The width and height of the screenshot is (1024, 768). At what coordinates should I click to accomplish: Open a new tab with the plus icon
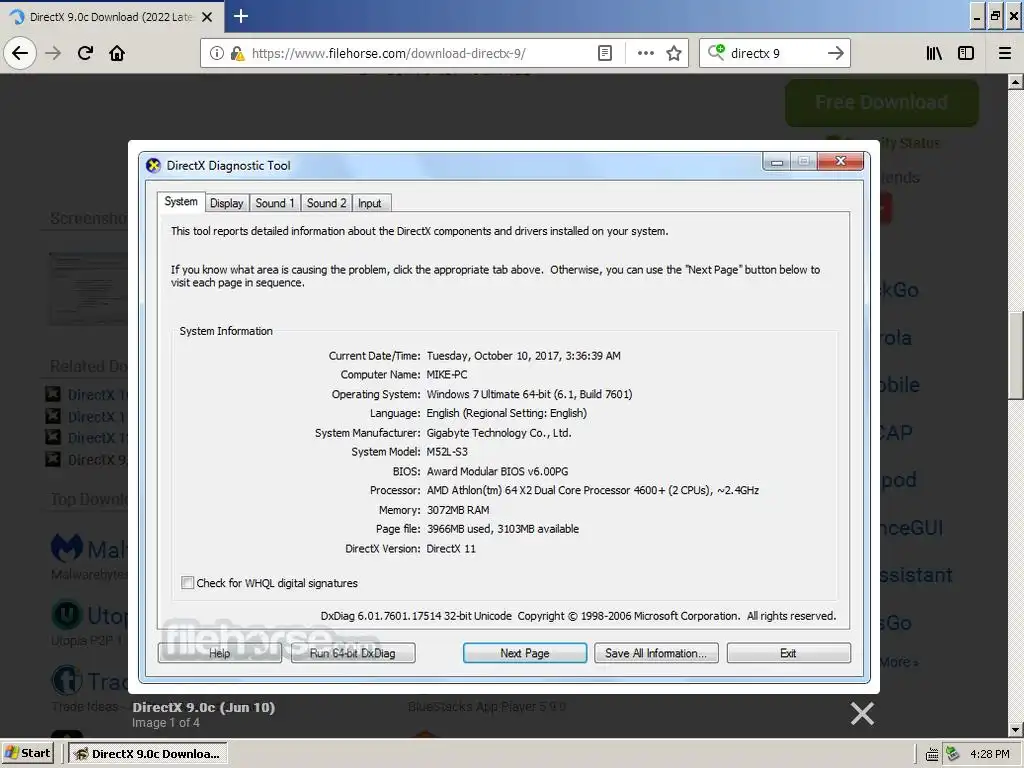(240, 16)
